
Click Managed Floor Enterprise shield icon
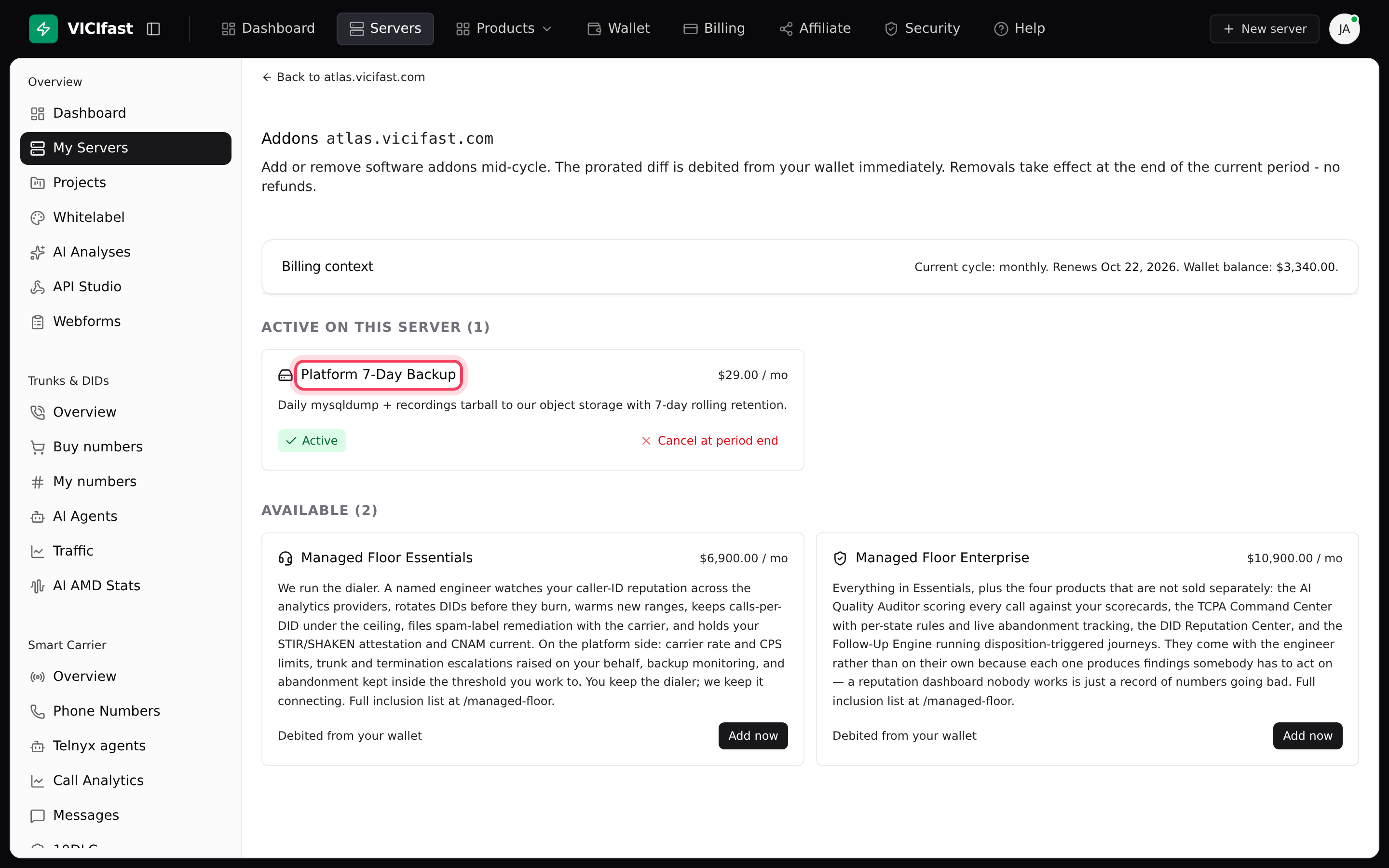click(840, 558)
